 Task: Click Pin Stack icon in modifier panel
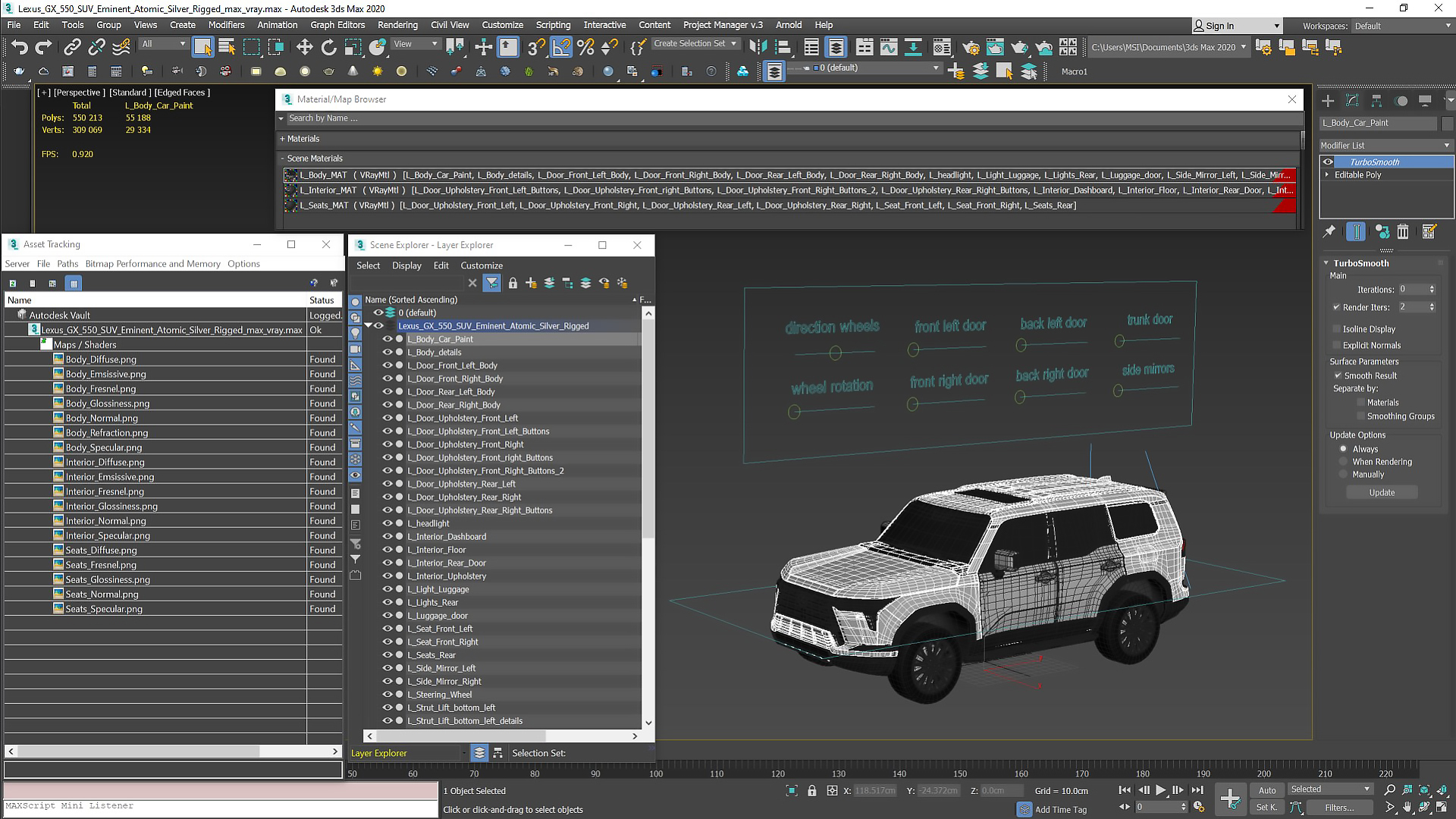tap(1329, 231)
